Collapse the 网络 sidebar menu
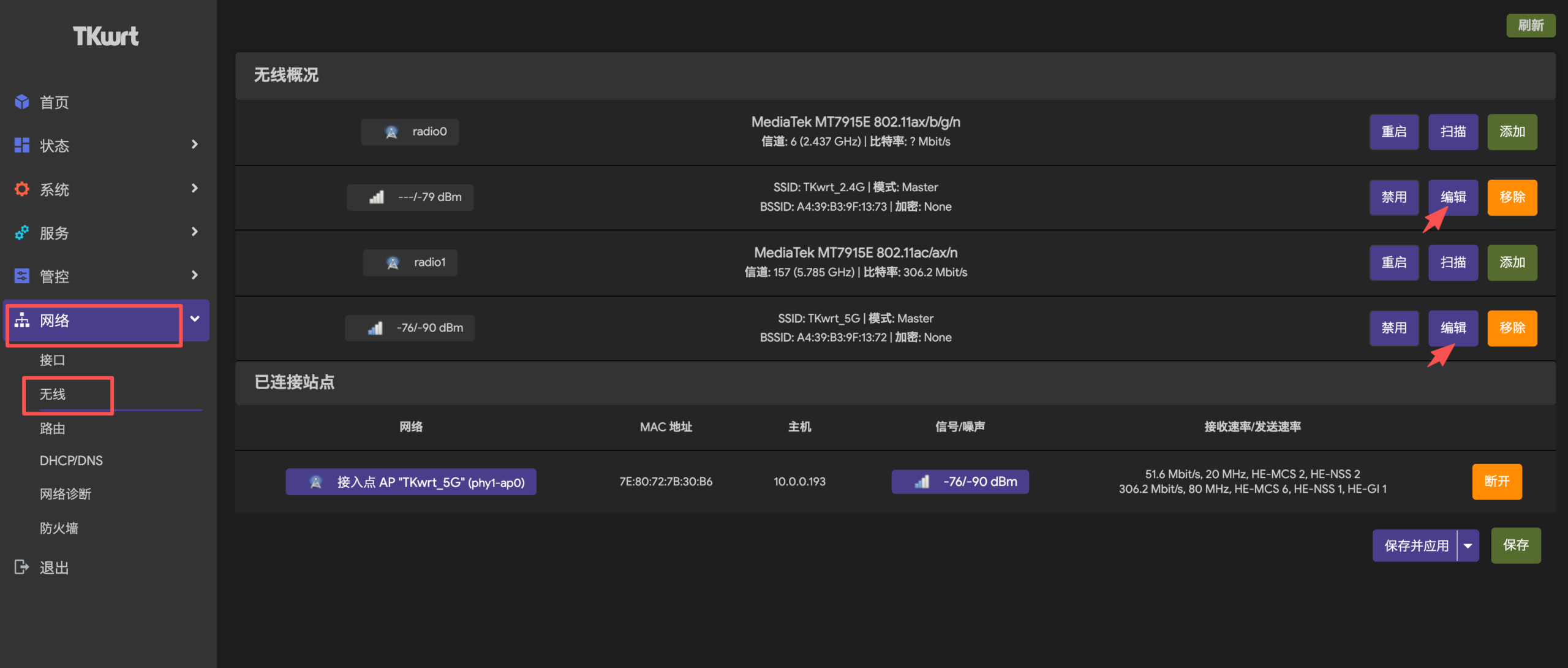 click(x=194, y=319)
